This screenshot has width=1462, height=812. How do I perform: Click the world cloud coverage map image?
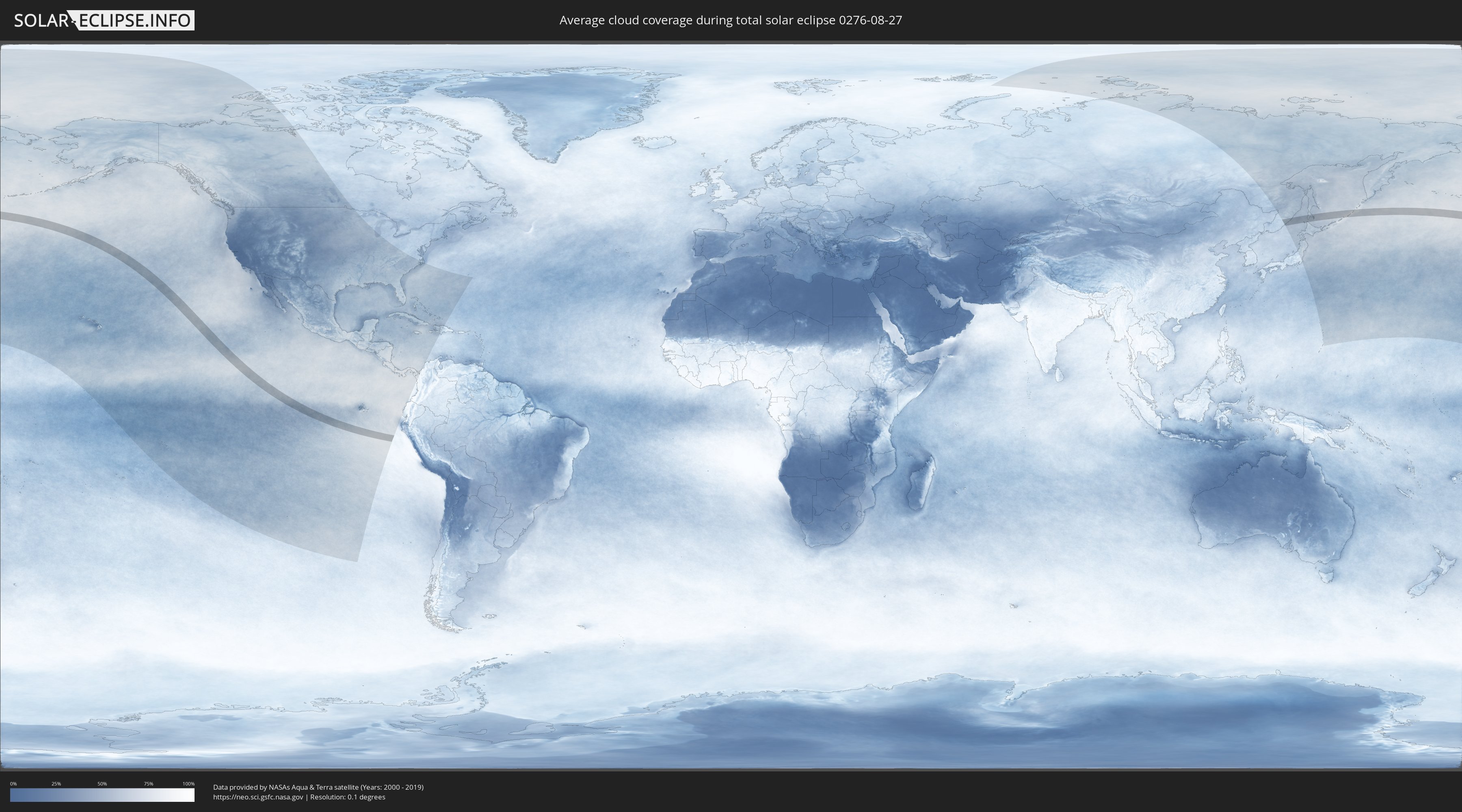[731, 406]
